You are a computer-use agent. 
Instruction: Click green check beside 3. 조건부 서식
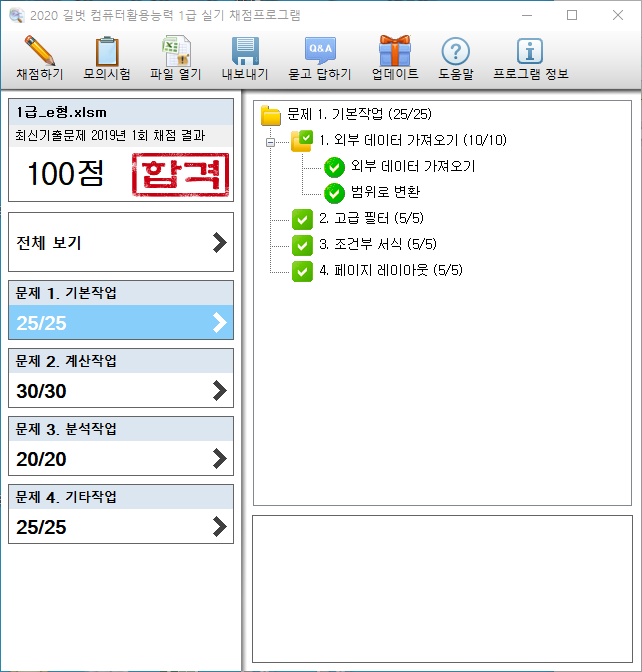coord(302,245)
